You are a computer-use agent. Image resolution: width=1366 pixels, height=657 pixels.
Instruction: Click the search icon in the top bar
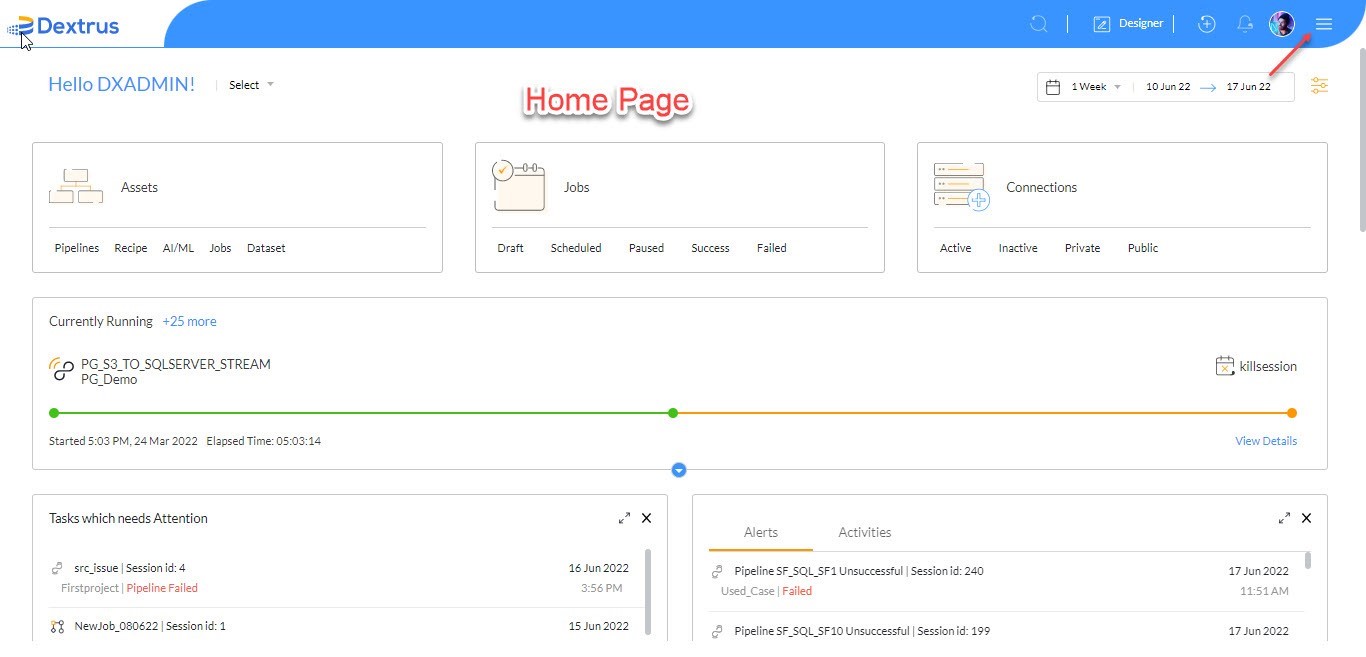1039,24
